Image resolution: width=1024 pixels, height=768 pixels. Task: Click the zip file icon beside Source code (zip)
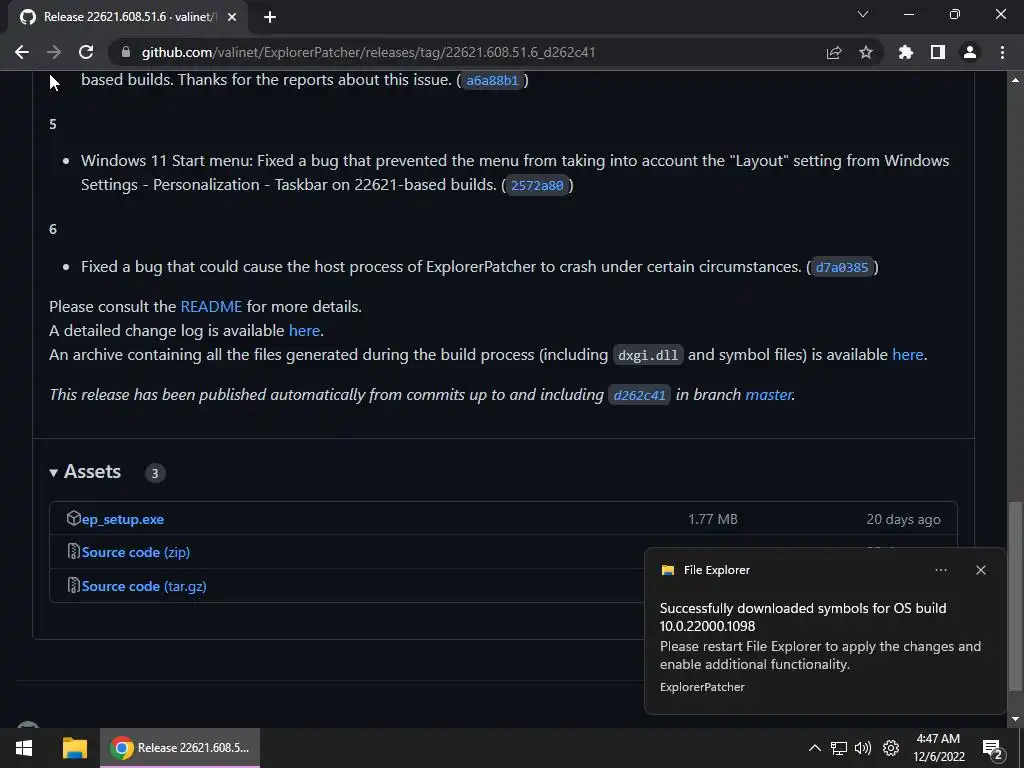pyautogui.click(x=74, y=552)
